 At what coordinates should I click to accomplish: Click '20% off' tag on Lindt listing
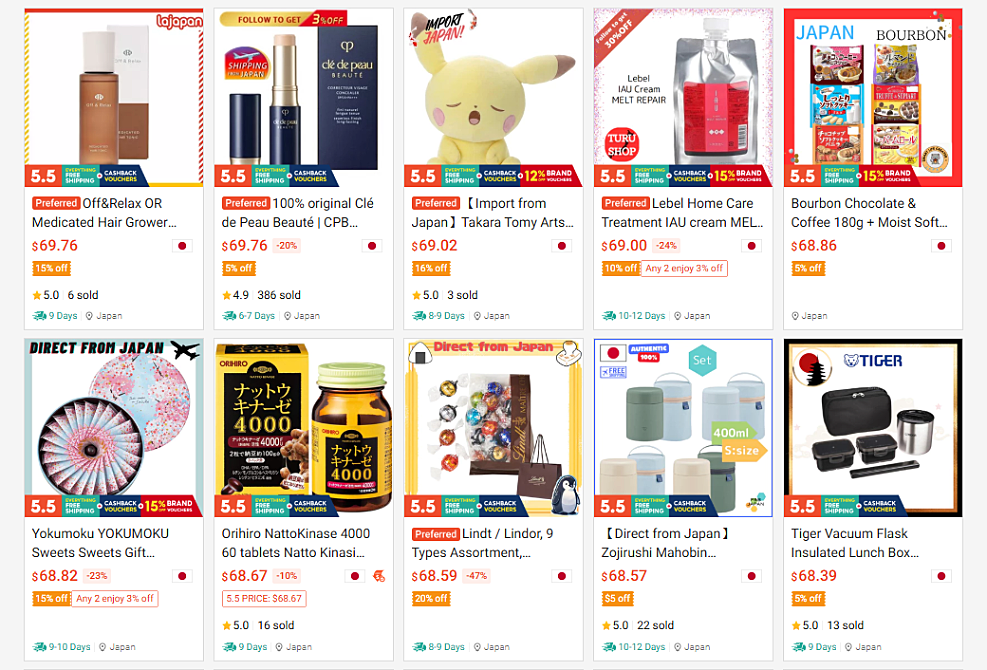[431, 598]
